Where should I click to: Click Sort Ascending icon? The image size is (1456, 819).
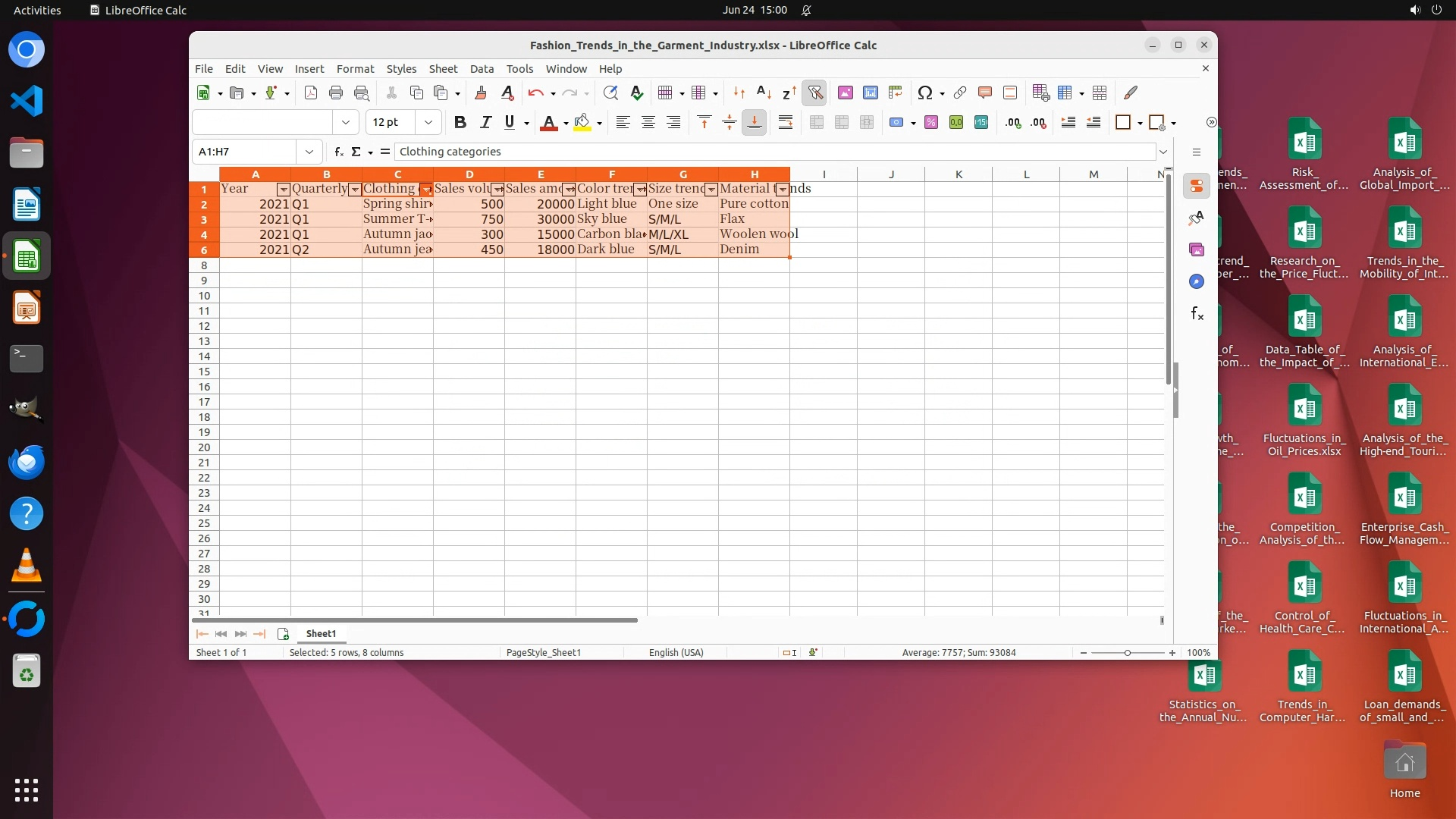pyautogui.click(x=764, y=93)
